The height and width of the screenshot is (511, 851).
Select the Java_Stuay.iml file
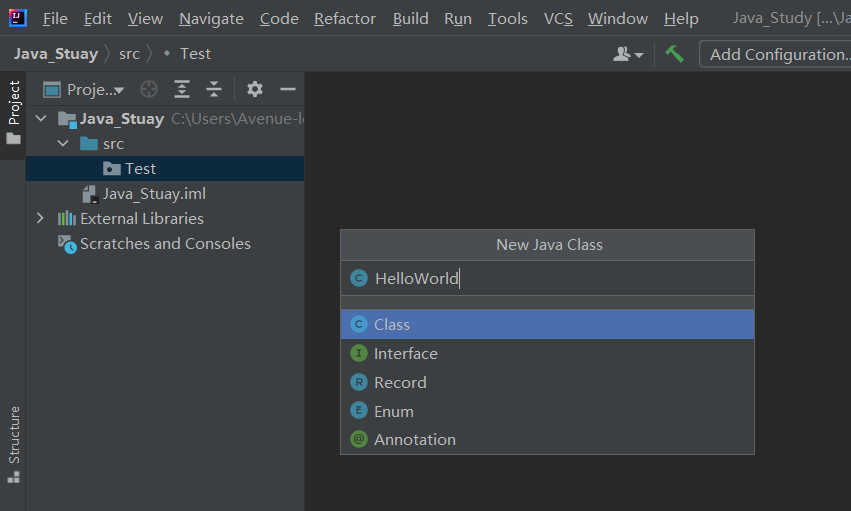point(154,194)
